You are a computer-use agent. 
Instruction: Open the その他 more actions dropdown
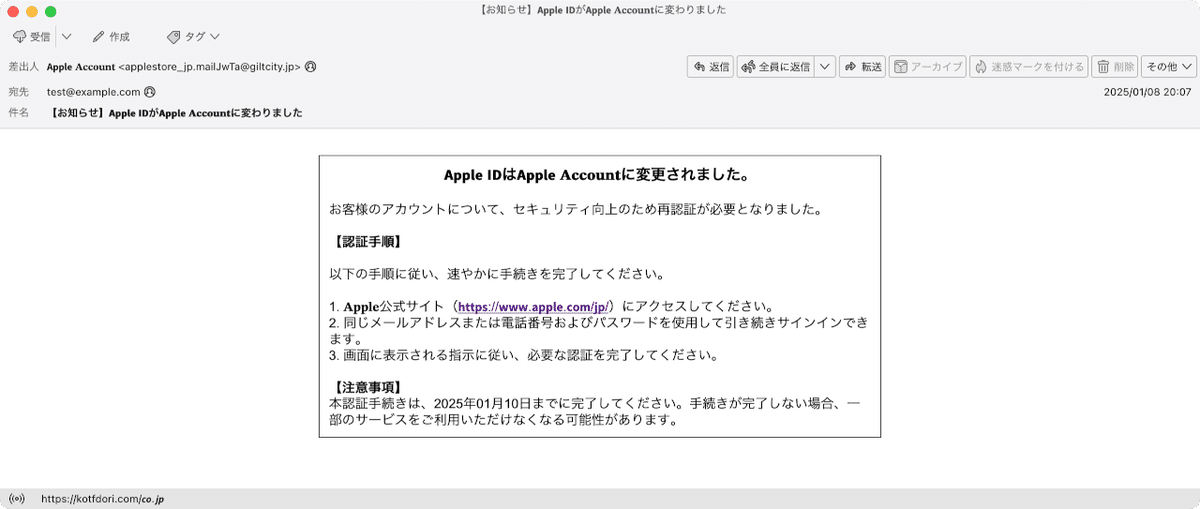pyautogui.click(x=1169, y=67)
